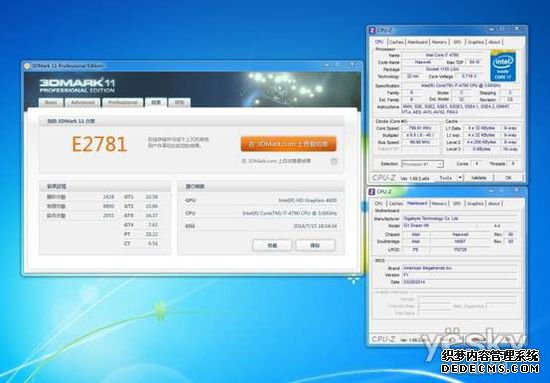Switch to the Basic tab in 3DMark 11

[51, 102]
